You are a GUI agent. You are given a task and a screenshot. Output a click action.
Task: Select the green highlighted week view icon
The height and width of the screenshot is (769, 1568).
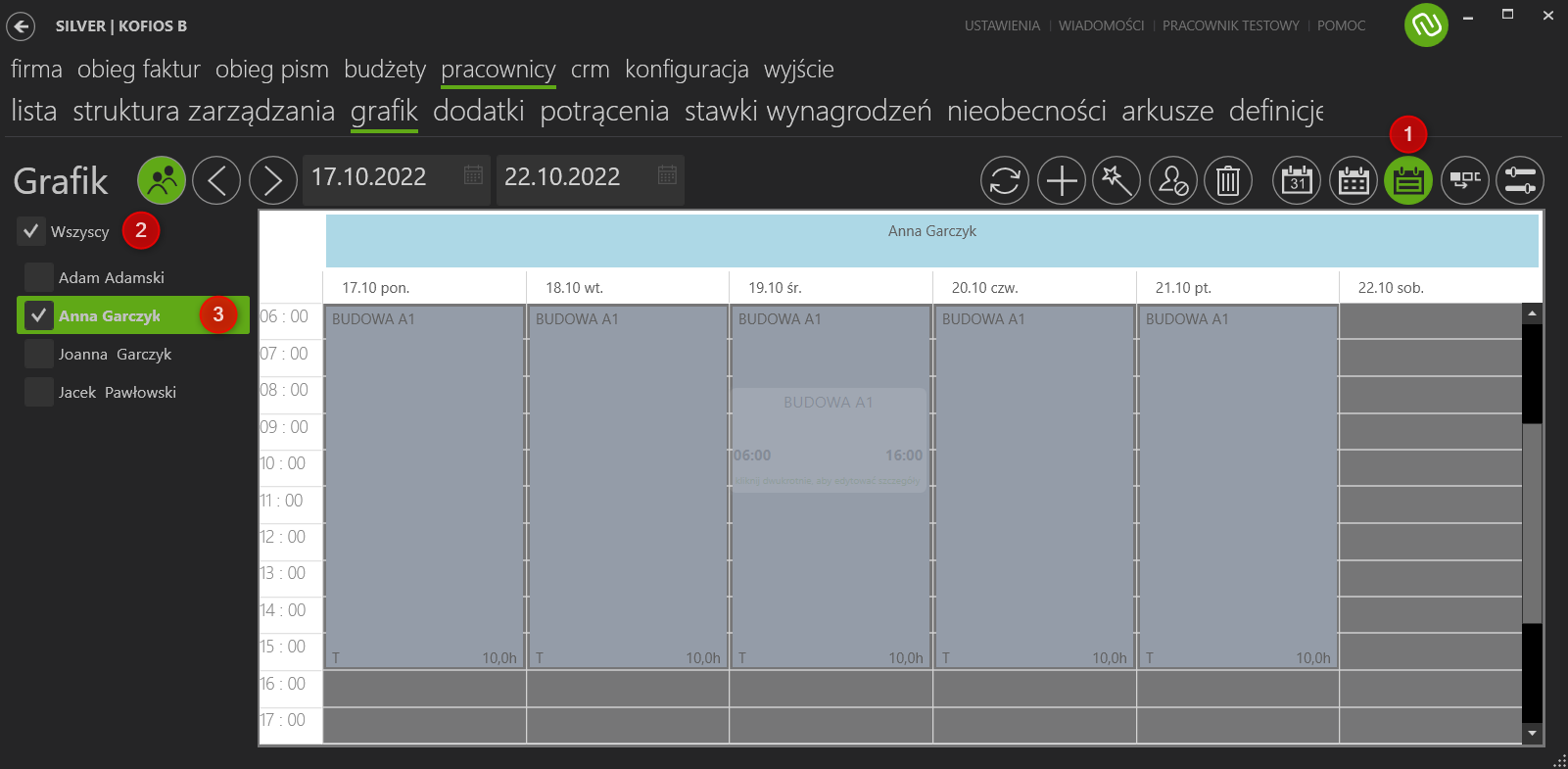(1408, 180)
